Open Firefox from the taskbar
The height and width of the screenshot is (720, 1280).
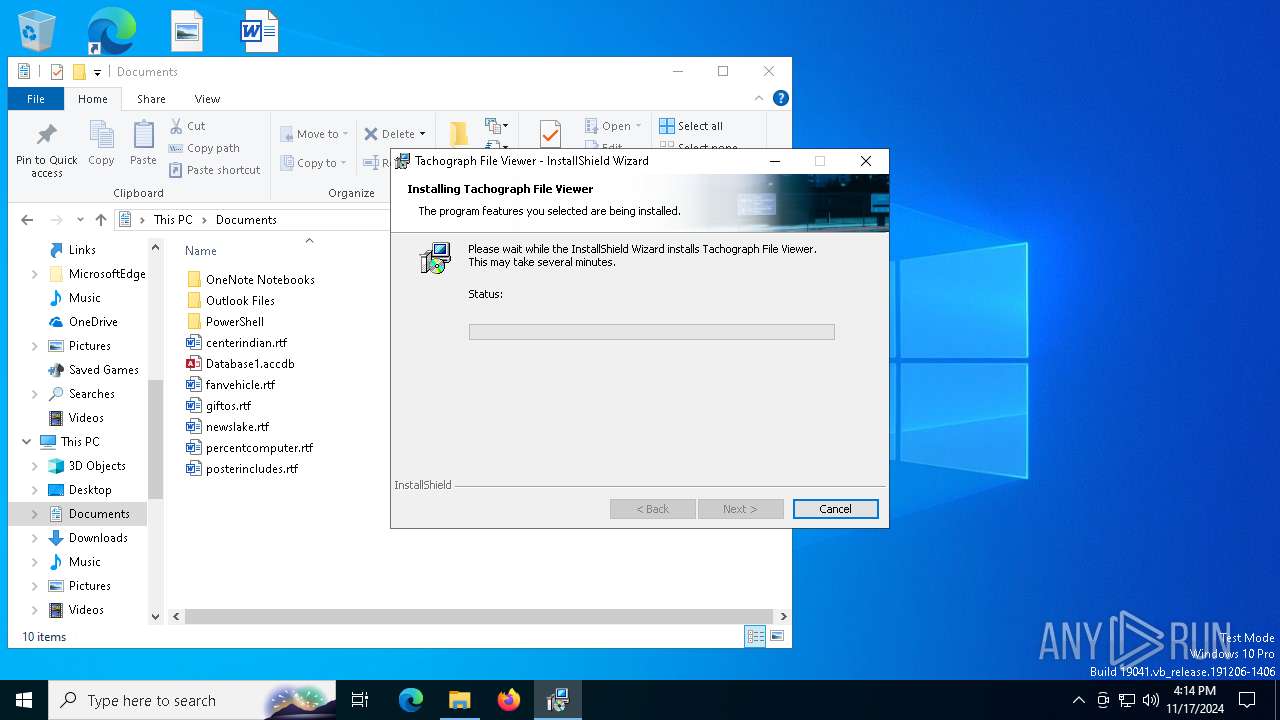(x=509, y=700)
